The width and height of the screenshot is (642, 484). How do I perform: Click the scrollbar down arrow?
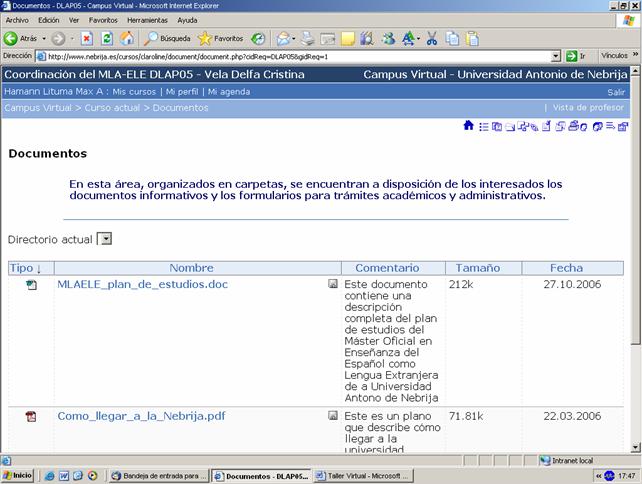pyautogui.click(x=635, y=448)
